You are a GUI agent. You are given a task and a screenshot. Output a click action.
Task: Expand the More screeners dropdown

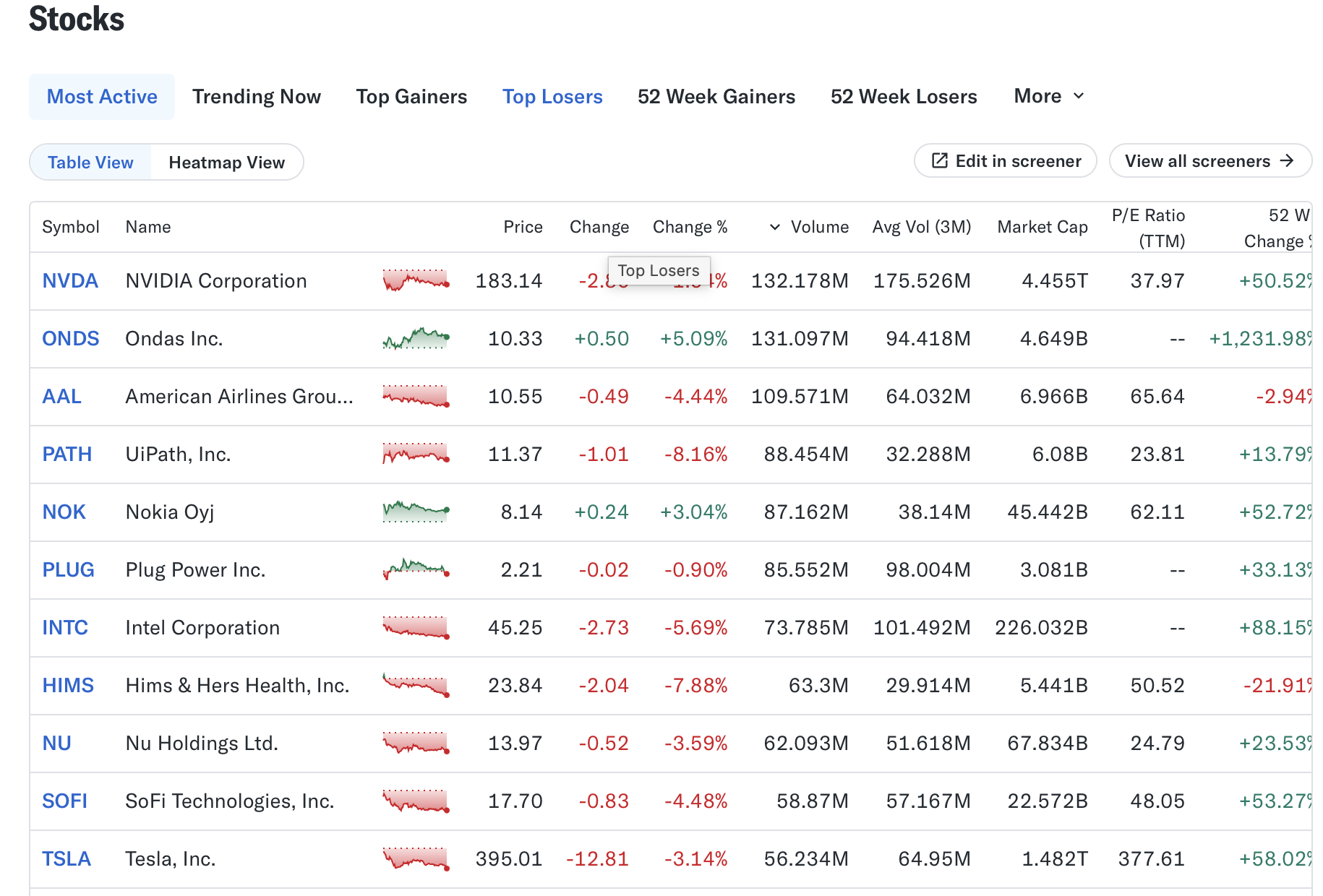point(1048,96)
